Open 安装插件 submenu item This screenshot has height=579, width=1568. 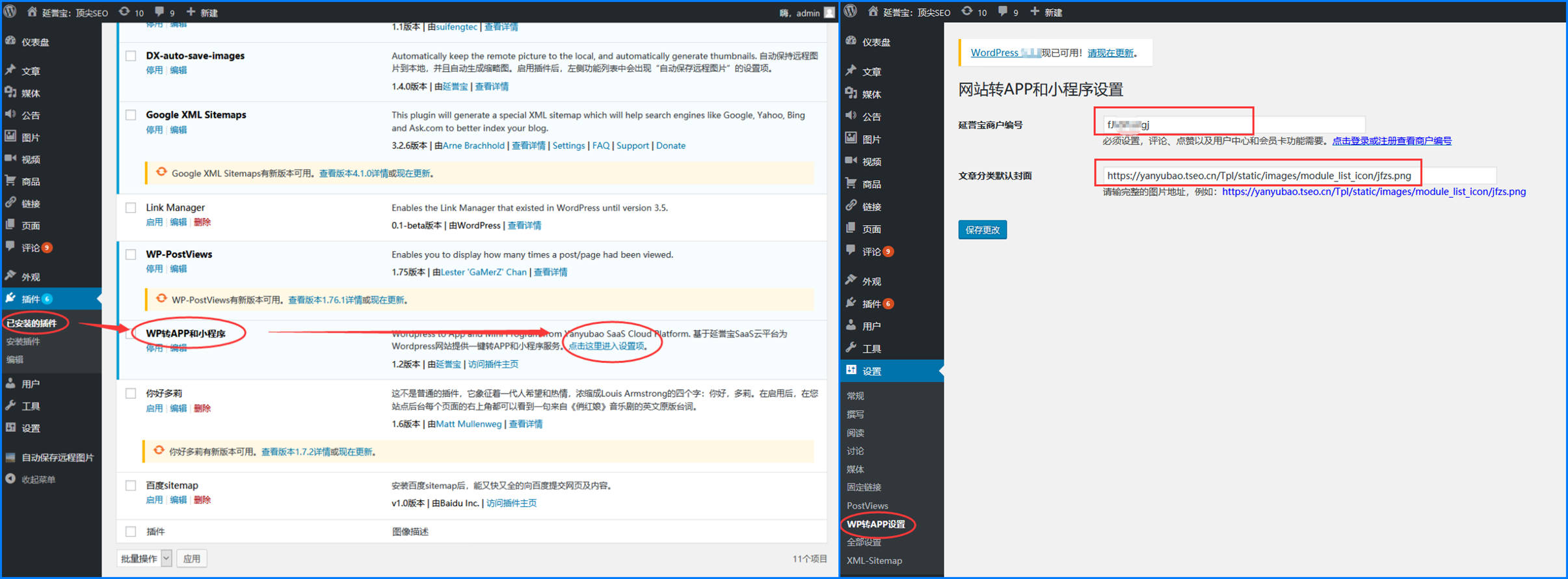(x=23, y=342)
